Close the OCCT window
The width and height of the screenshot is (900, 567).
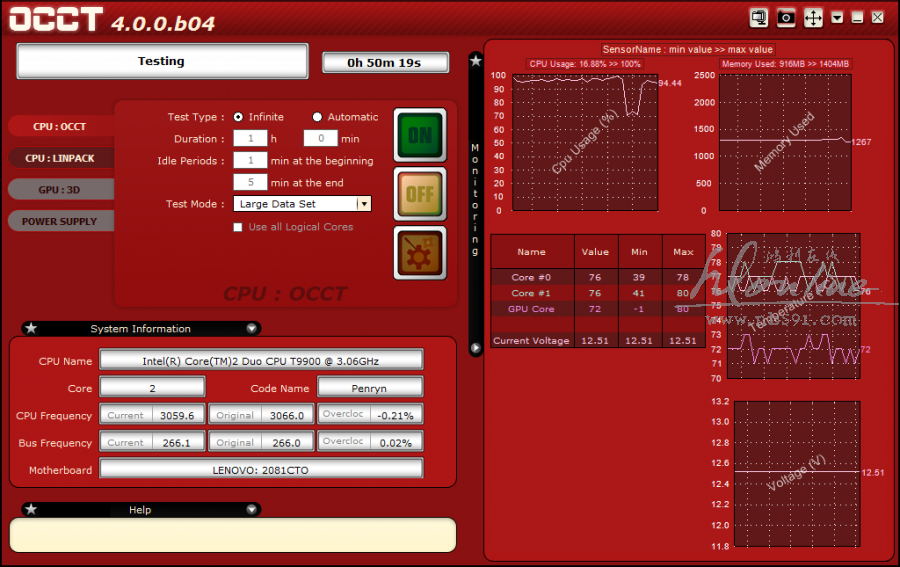878,18
